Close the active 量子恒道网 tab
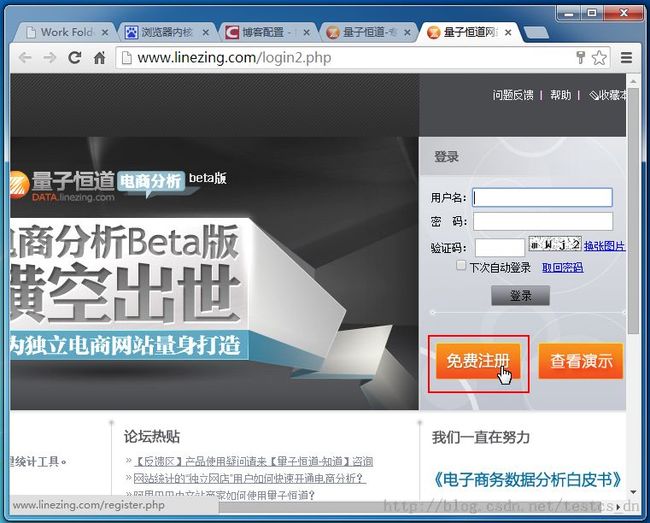 click(508, 32)
